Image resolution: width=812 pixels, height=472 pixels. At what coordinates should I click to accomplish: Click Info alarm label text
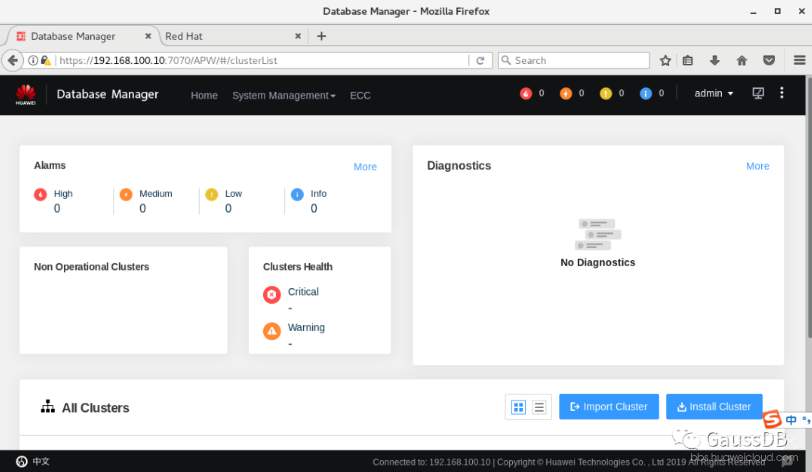click(x=318, y=194)
